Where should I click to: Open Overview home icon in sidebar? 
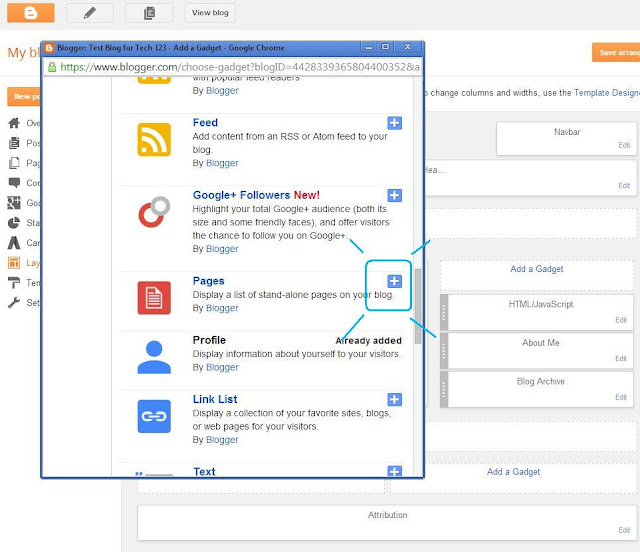14,123
